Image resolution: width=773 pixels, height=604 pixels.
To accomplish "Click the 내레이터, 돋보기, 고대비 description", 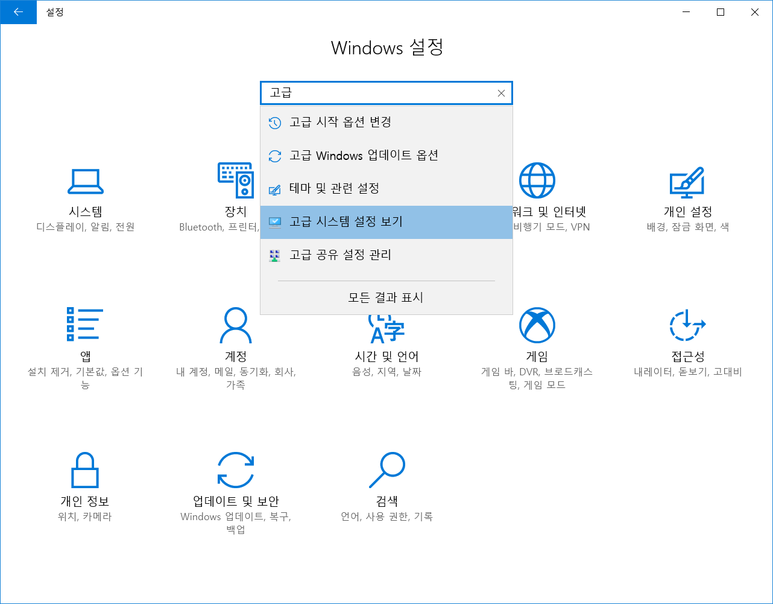I will click(x=688, y=372).
